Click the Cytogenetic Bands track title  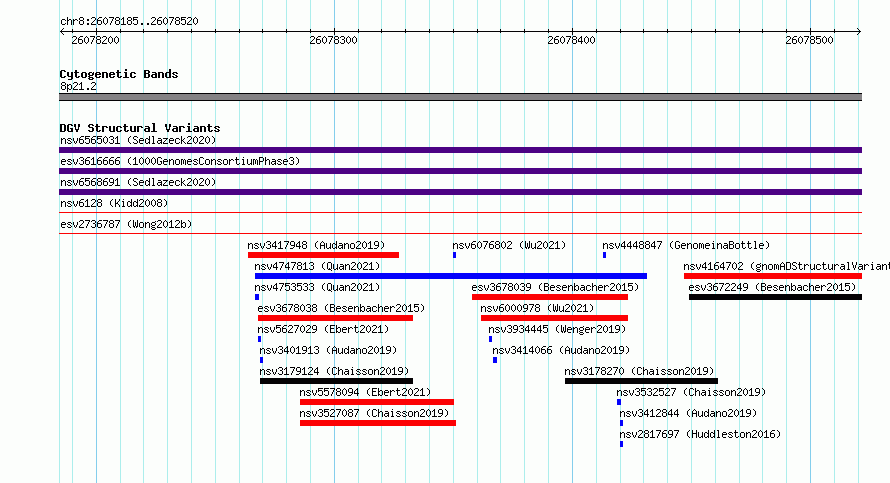[119, 74]
